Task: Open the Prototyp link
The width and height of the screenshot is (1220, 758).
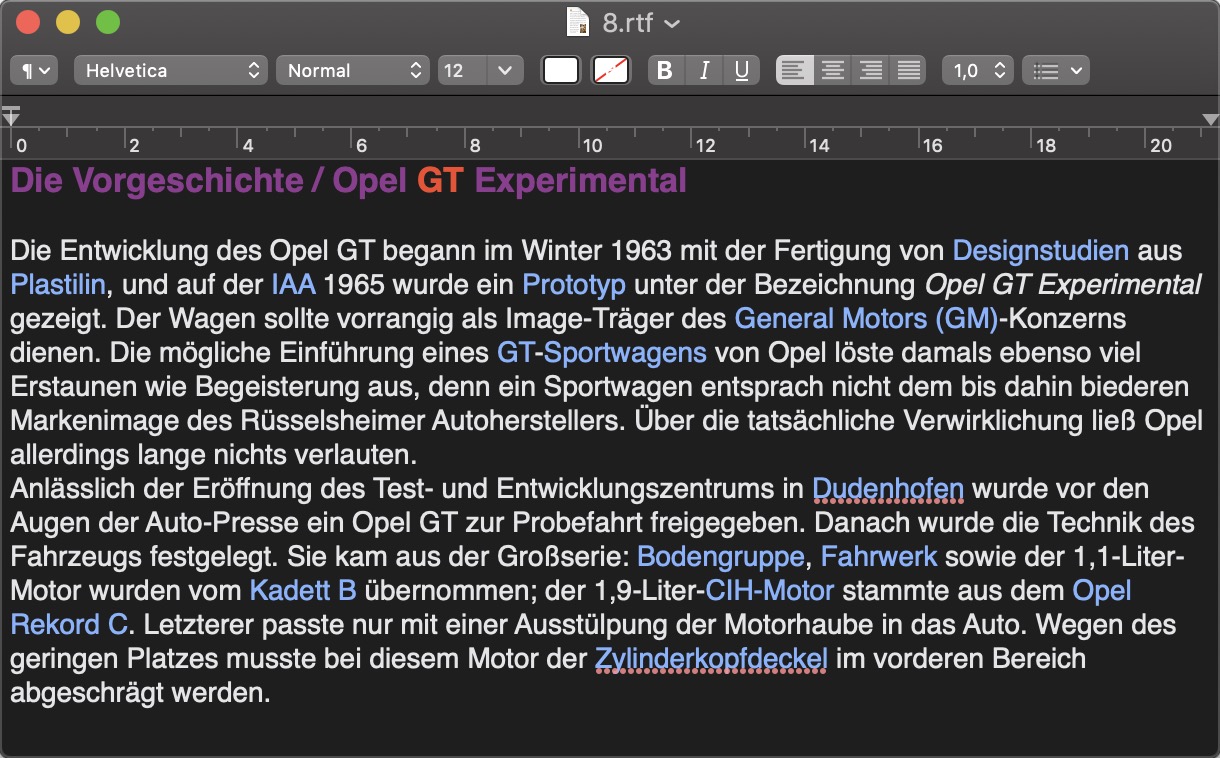Action: [x=574, y=284]
